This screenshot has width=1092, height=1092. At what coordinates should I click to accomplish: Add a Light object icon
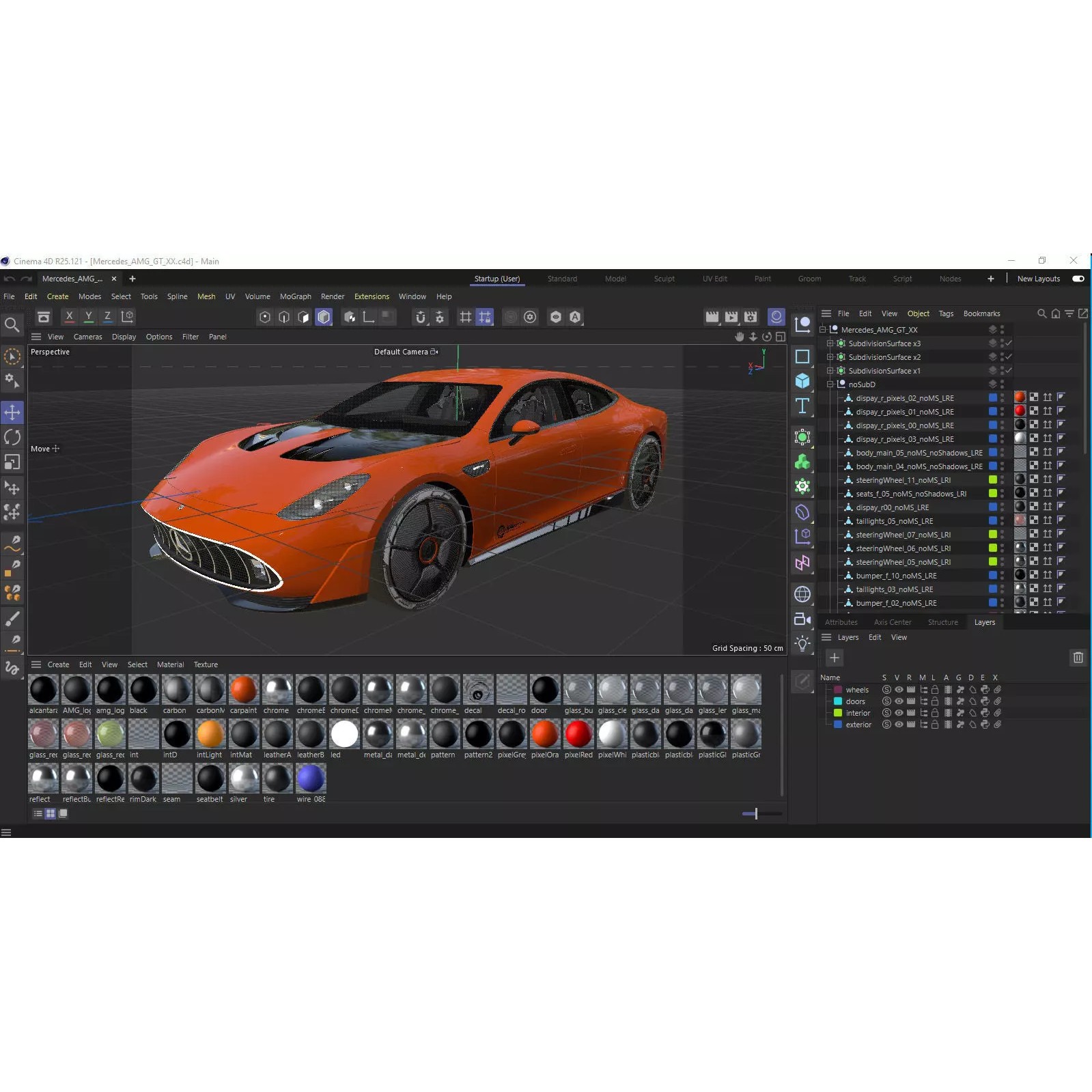tap(802, 643)
